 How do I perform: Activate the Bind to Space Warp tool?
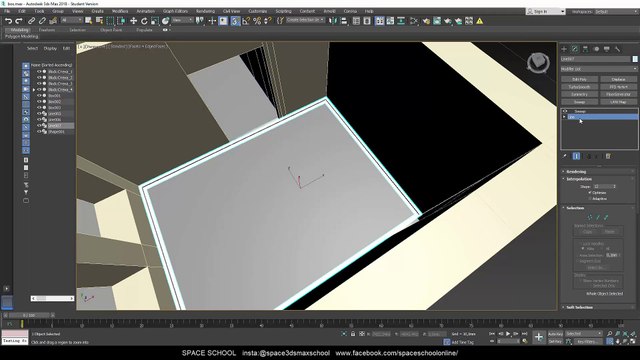coord(53,21)
